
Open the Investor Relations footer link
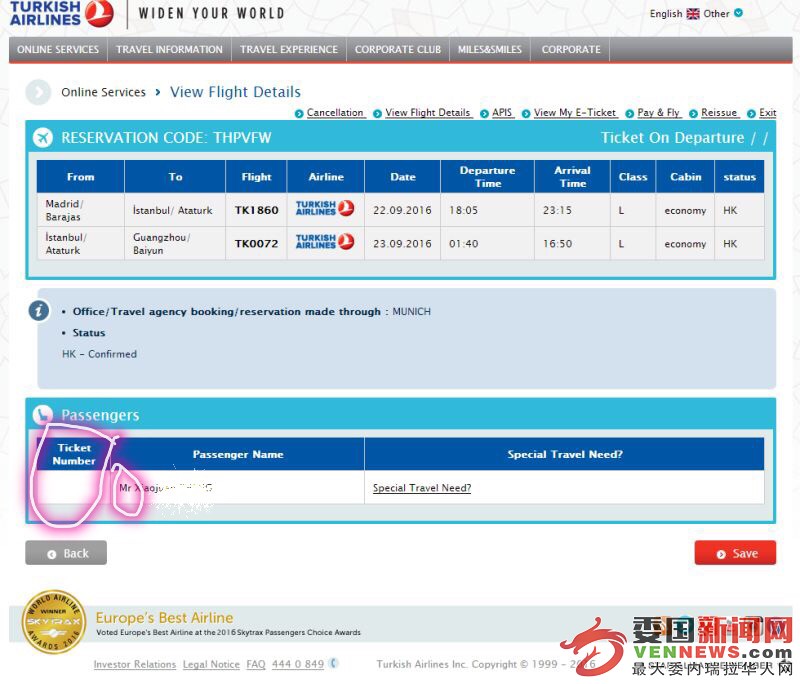point(135,664)
